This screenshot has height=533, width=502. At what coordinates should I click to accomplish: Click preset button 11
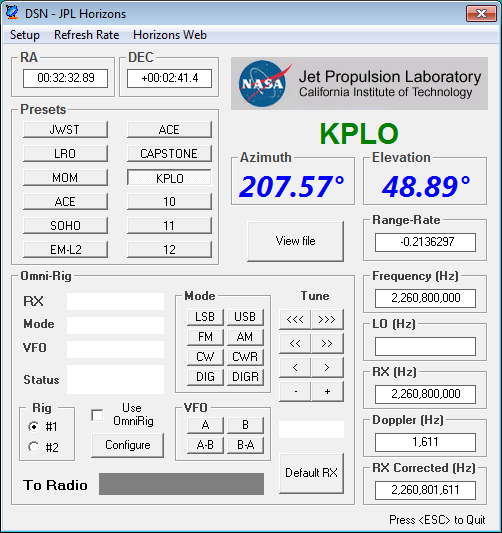(x=169, y=226)
